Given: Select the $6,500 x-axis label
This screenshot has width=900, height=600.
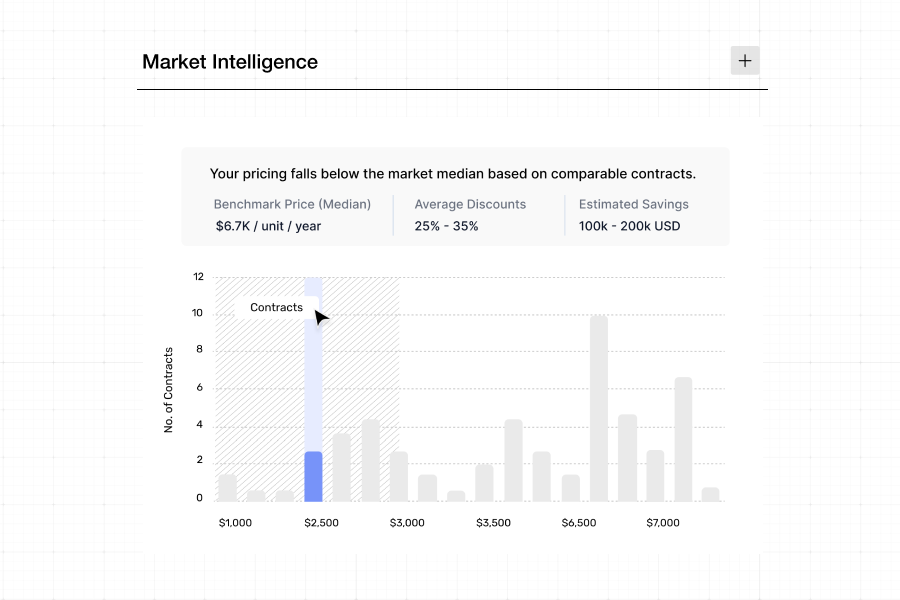Looking at the screenshot, I should pyautogui.click(x=579, y=523).
